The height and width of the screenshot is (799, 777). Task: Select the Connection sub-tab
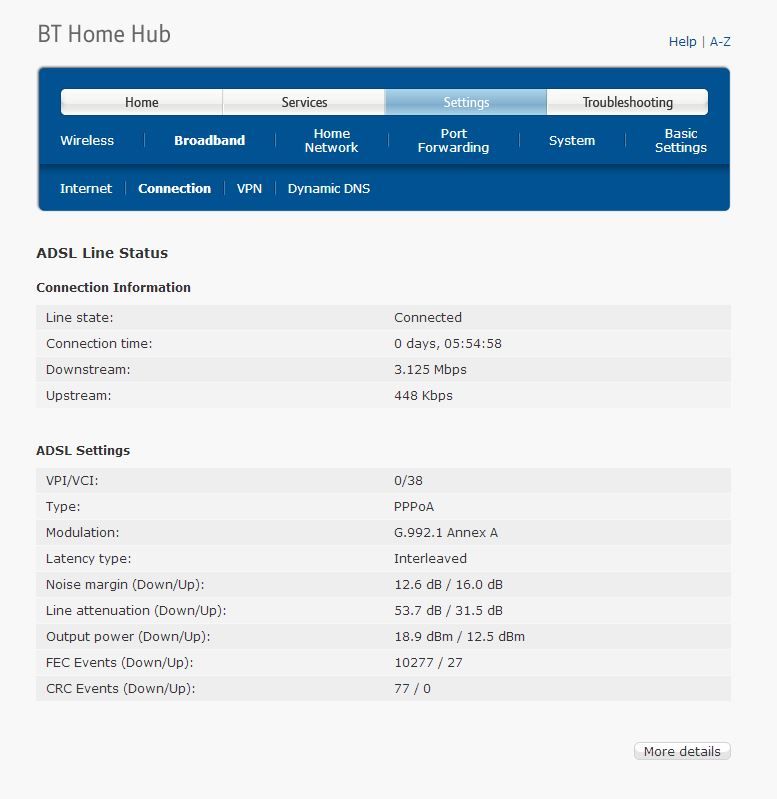(x=174, y=189)
